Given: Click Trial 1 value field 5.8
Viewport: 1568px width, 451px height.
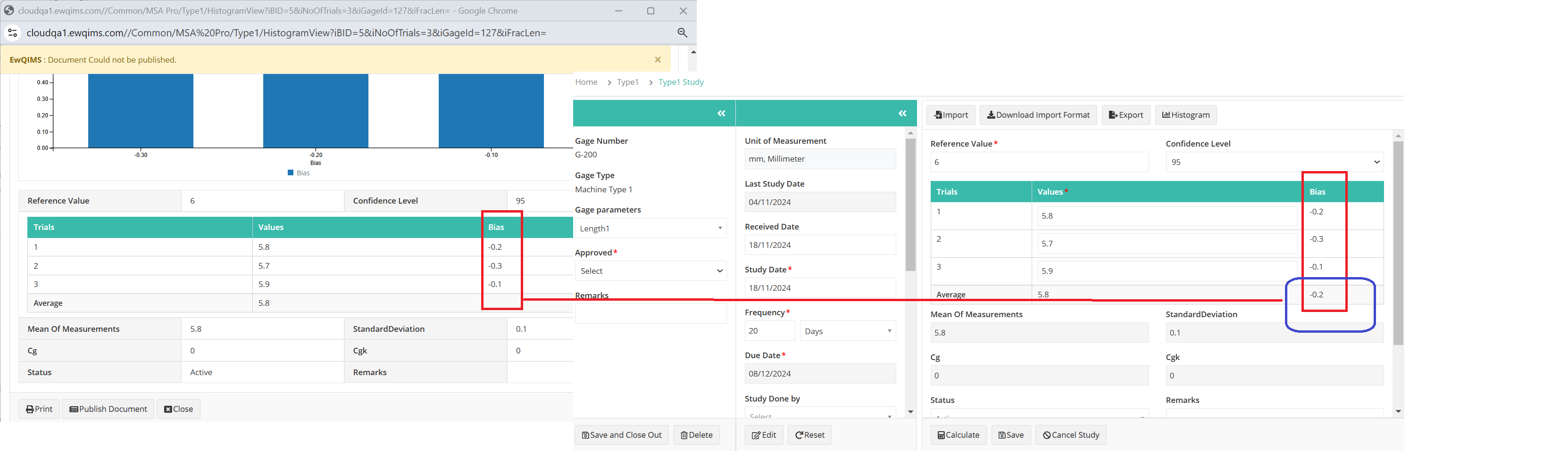Looking at the screenshot, I should (1168, 216).
